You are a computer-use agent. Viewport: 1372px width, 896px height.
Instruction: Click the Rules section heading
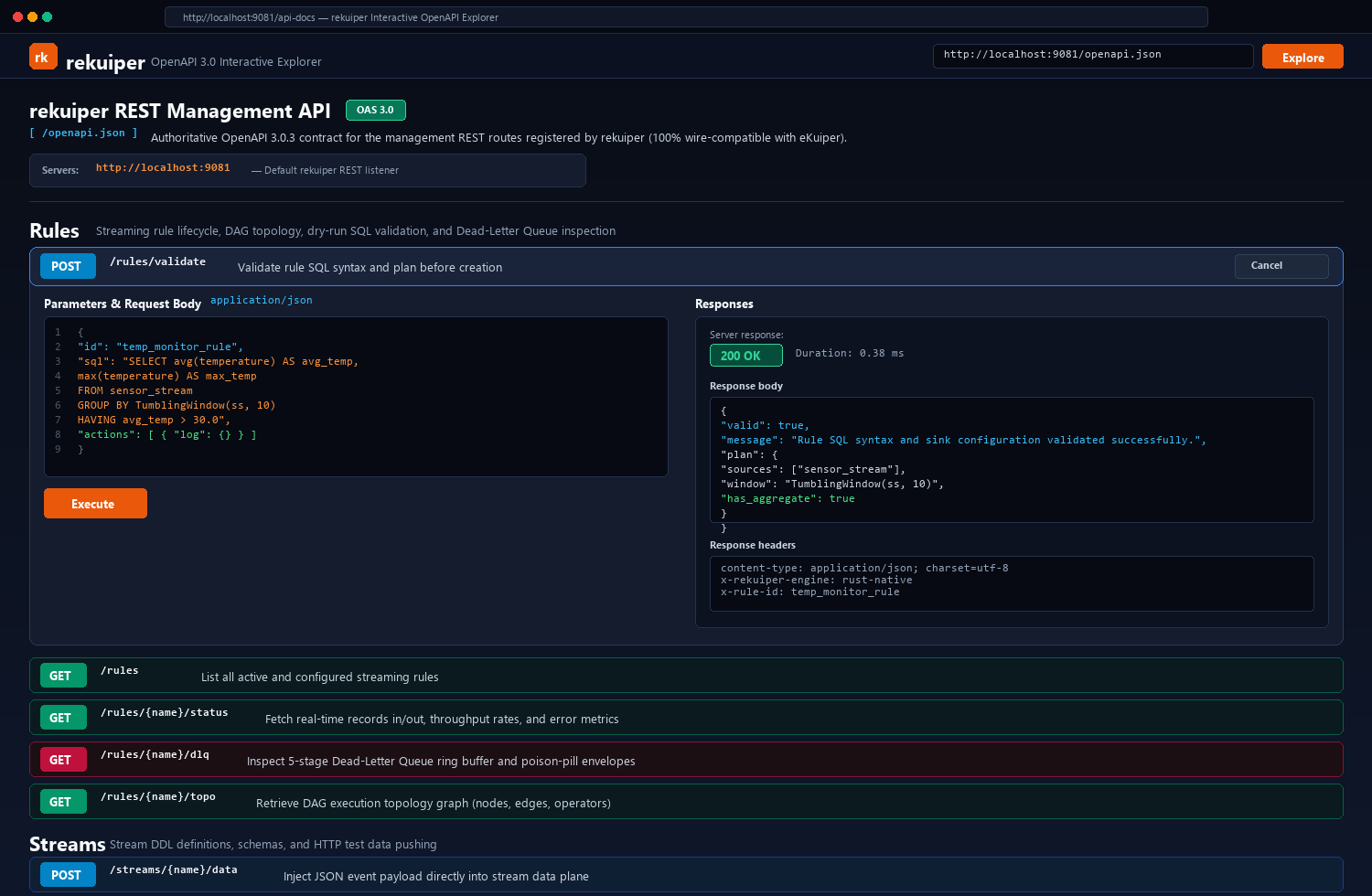click(x=54, y=231)
